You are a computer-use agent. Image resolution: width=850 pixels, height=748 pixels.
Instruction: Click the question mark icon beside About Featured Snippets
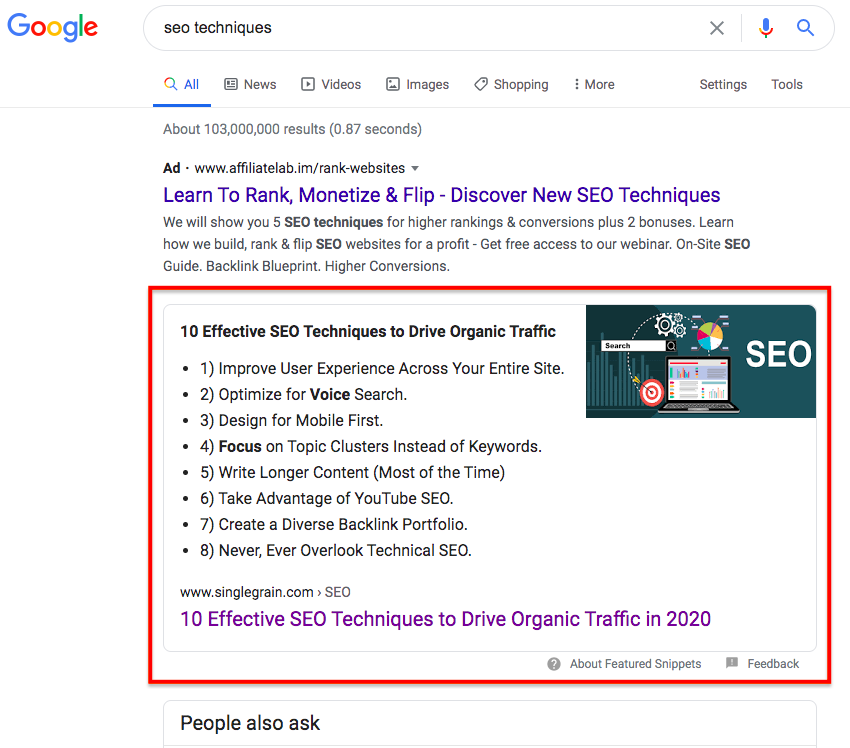point(553,664)
